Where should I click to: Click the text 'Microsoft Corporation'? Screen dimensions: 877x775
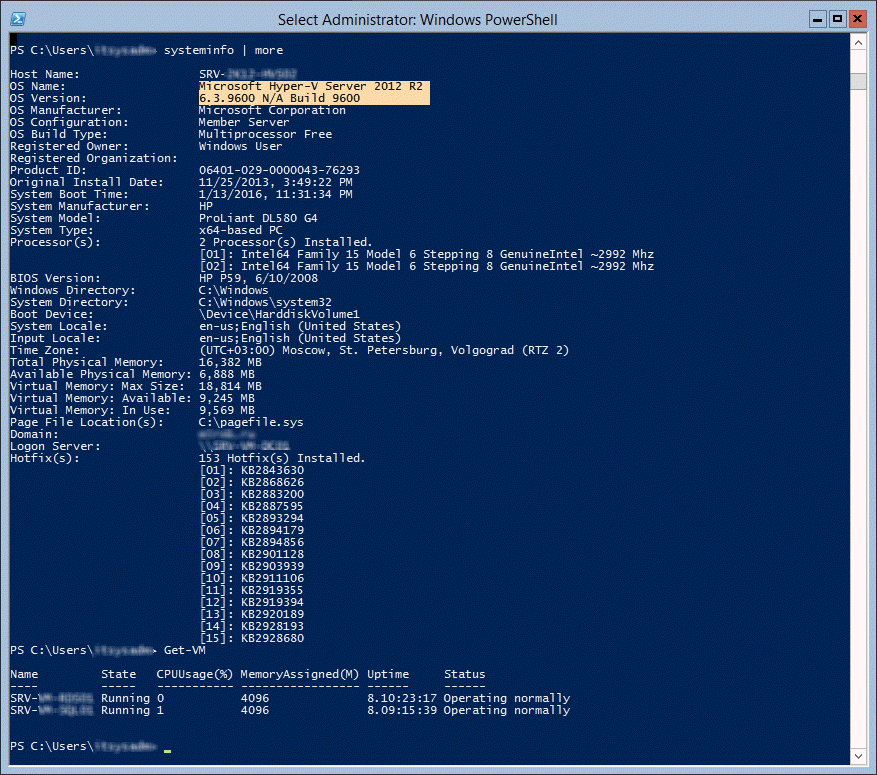pyautogui.click(x=272, y=110)
